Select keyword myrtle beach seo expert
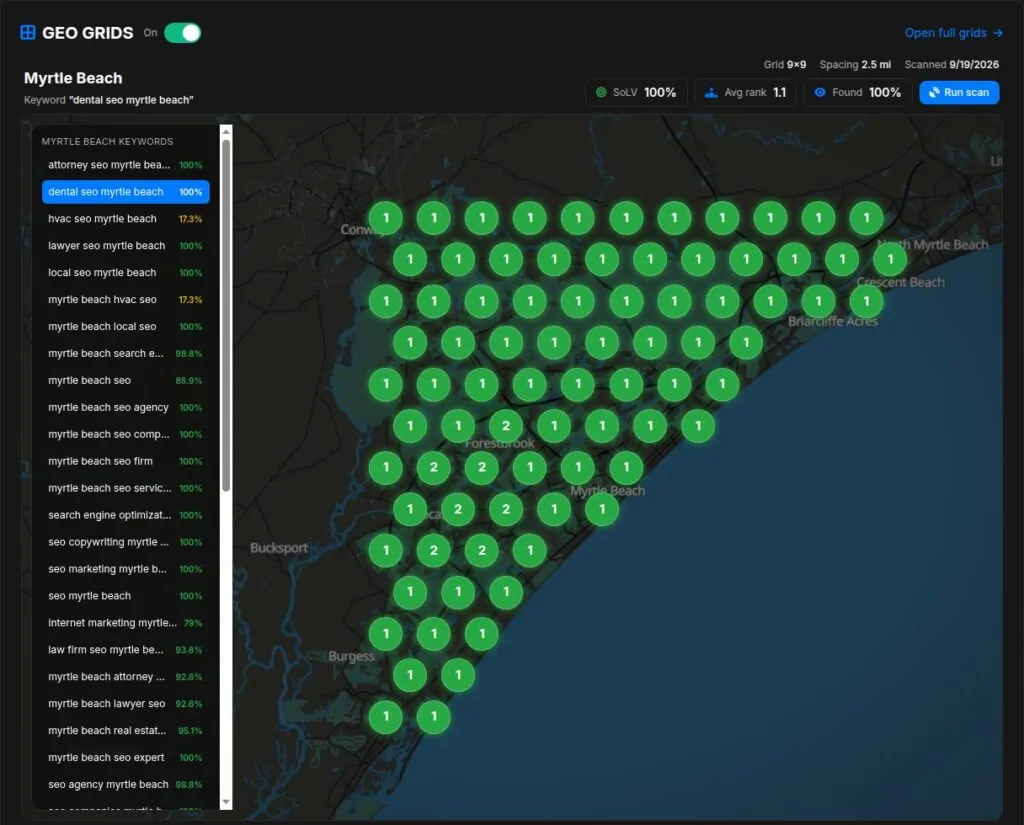Image resolution: width=1024 pixels, height=825 pixels. pyautogui.click(x=125, y=757)
